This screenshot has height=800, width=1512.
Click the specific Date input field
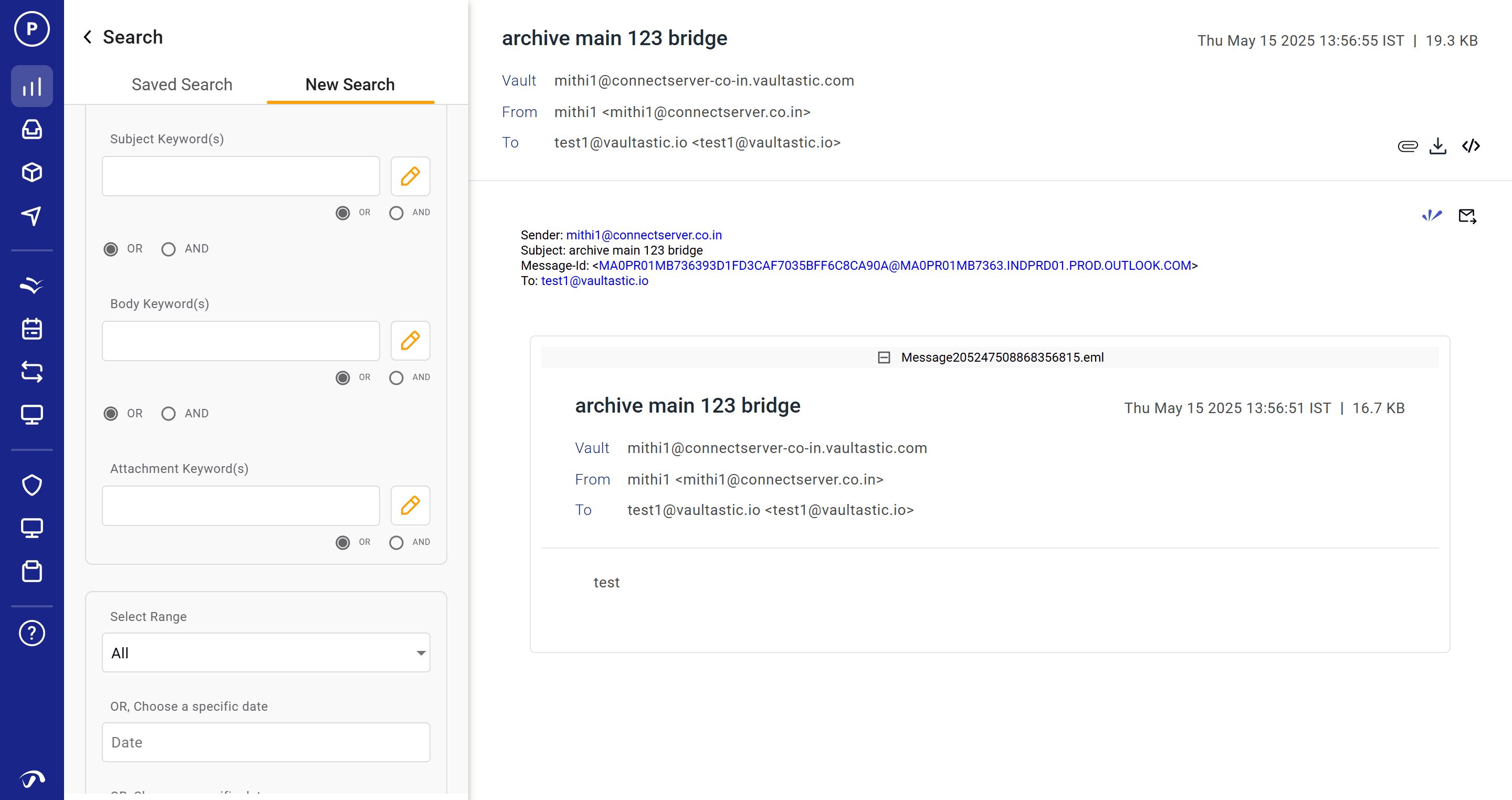point(266,742)
